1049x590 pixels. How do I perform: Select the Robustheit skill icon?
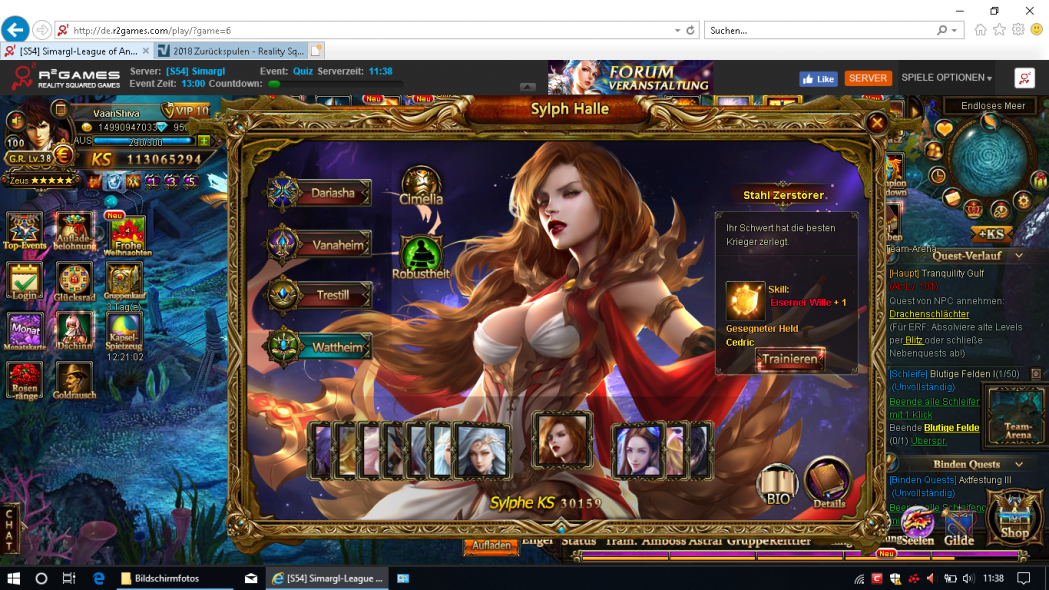pos(421,257)
